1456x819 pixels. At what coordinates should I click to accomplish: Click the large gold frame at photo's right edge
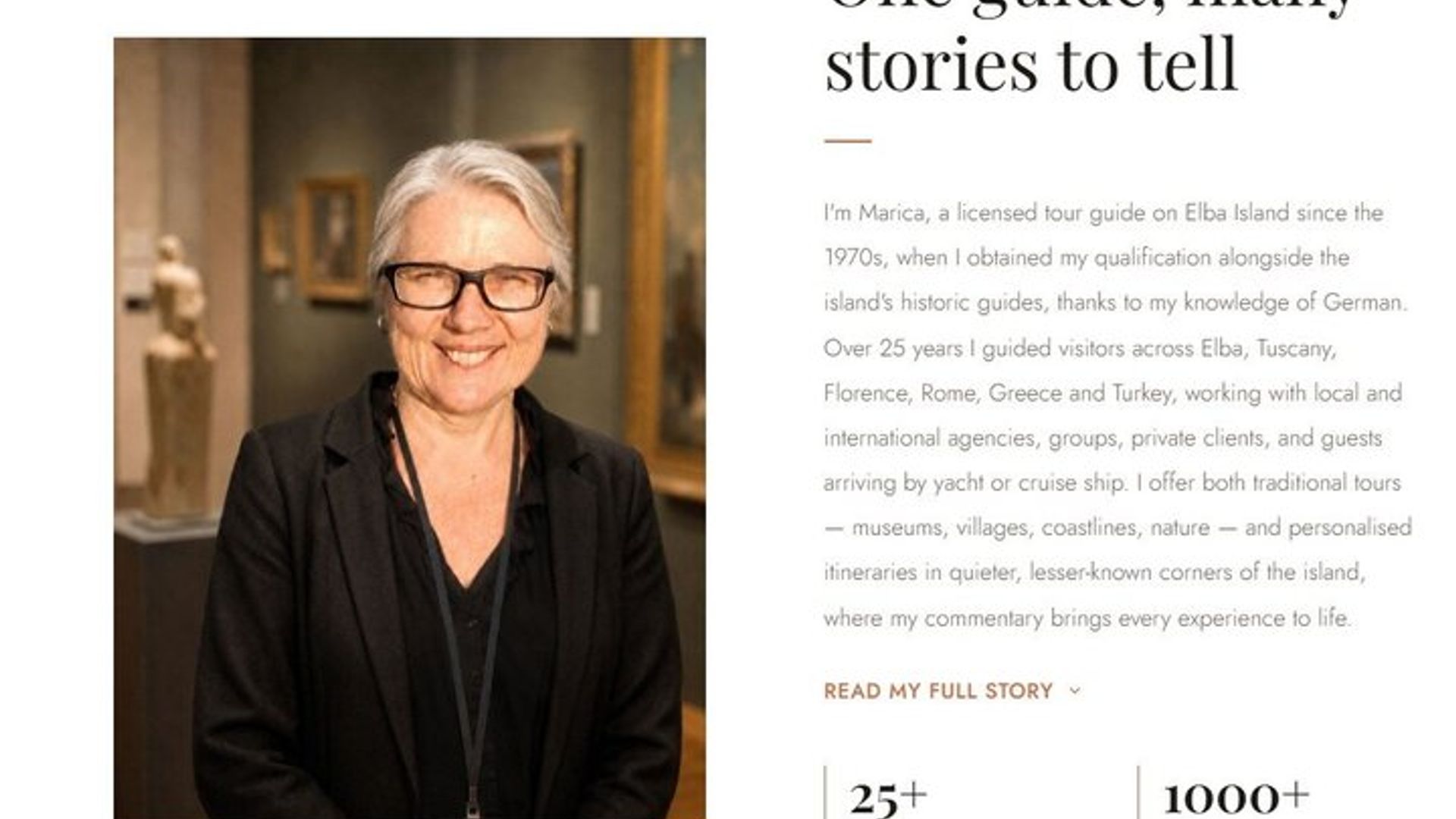pos(666,265)
